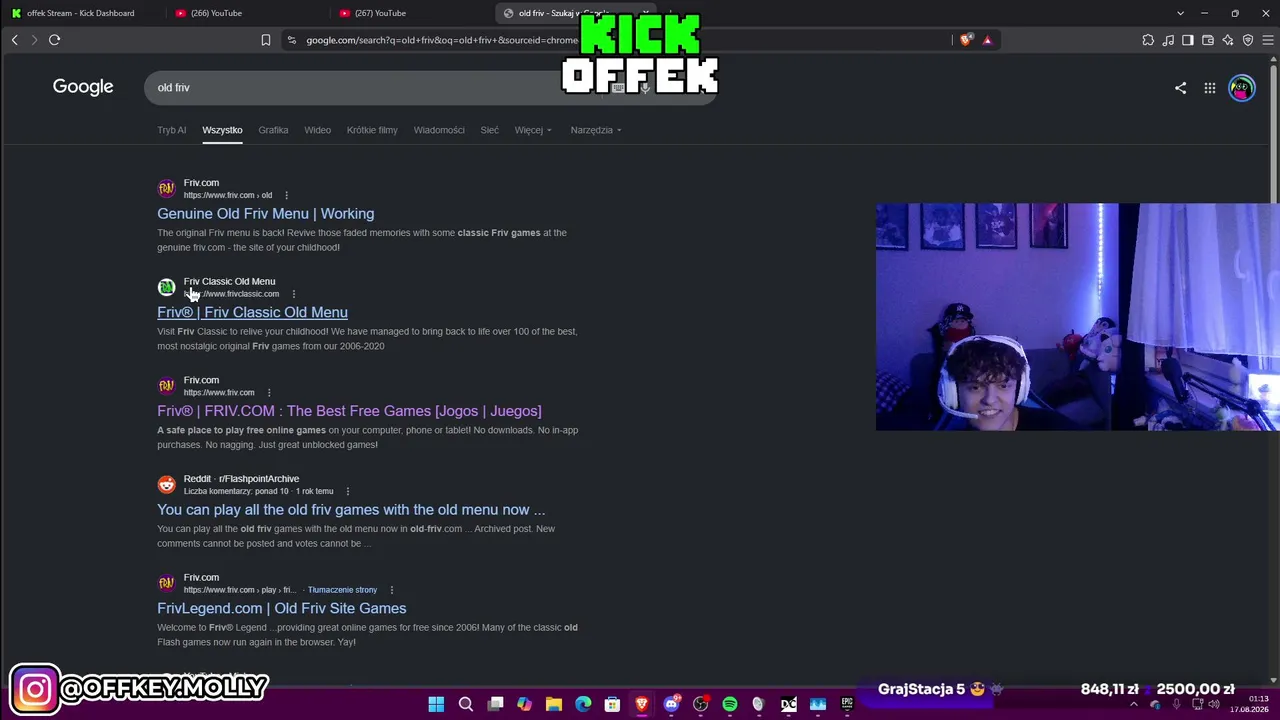
Task: Select the Wideo search tab
Action: click(x=318, y=130)
